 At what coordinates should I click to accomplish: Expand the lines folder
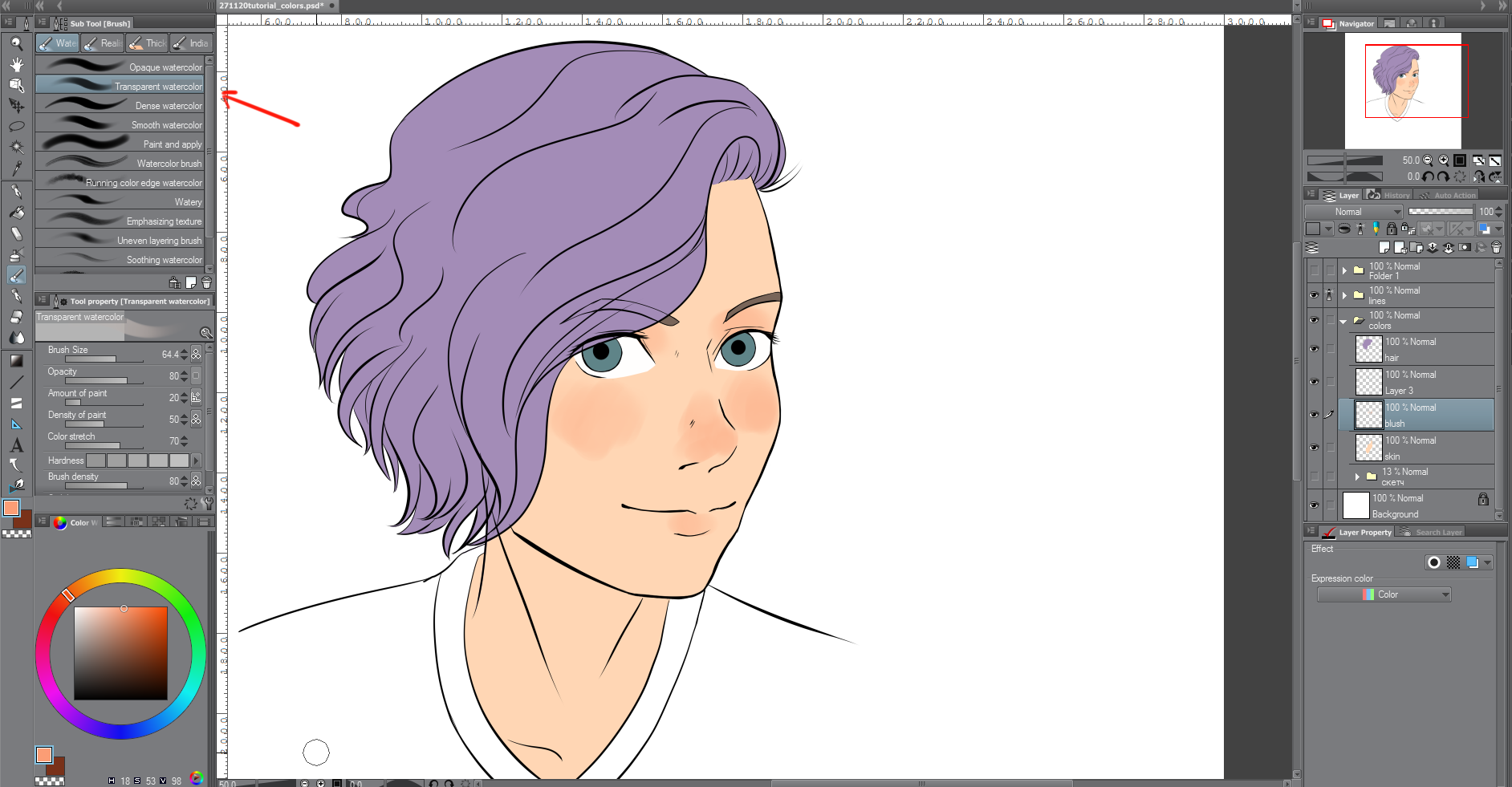click(x=1344, y=295)
